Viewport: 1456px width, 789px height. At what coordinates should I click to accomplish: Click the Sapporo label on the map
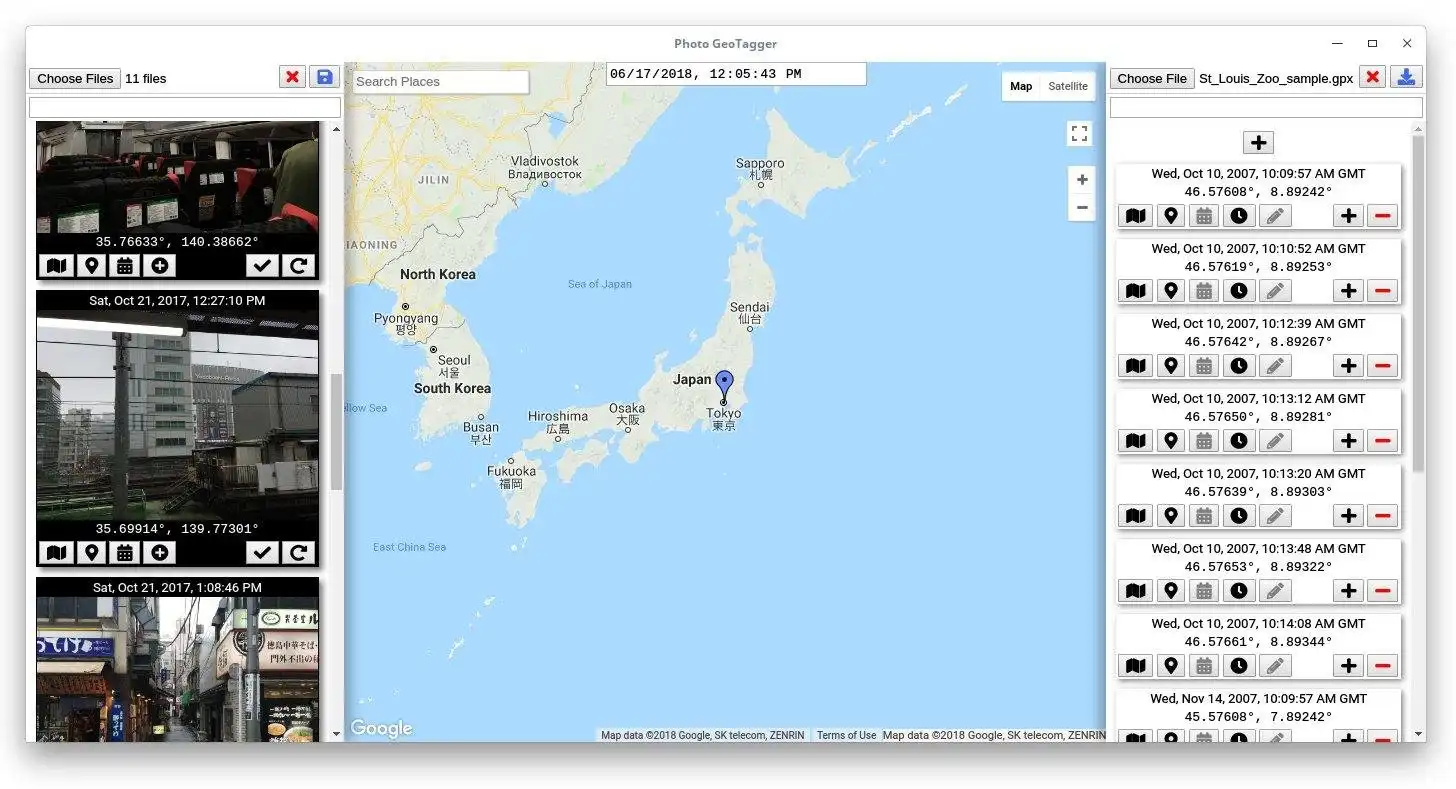[x=760, y=169]
